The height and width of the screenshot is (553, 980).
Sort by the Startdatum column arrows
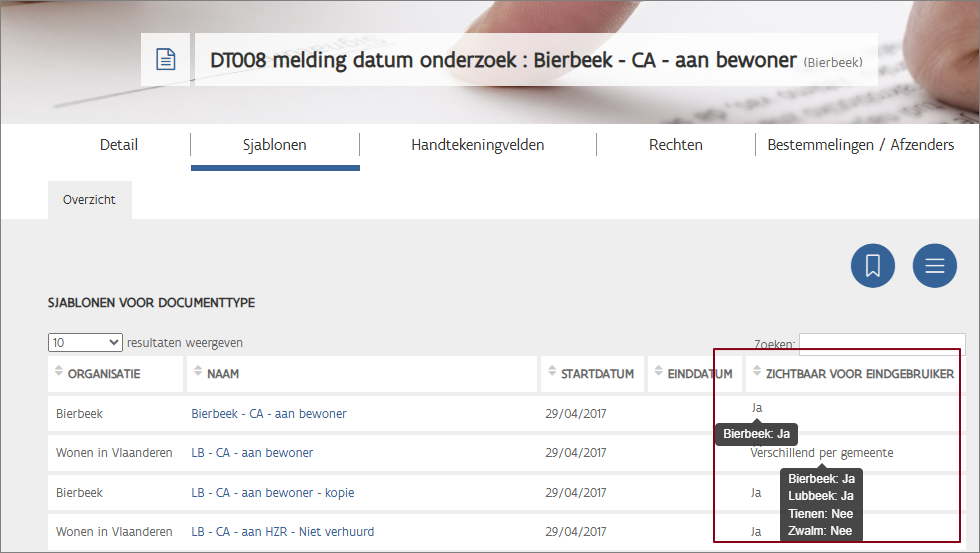[552, 373]
